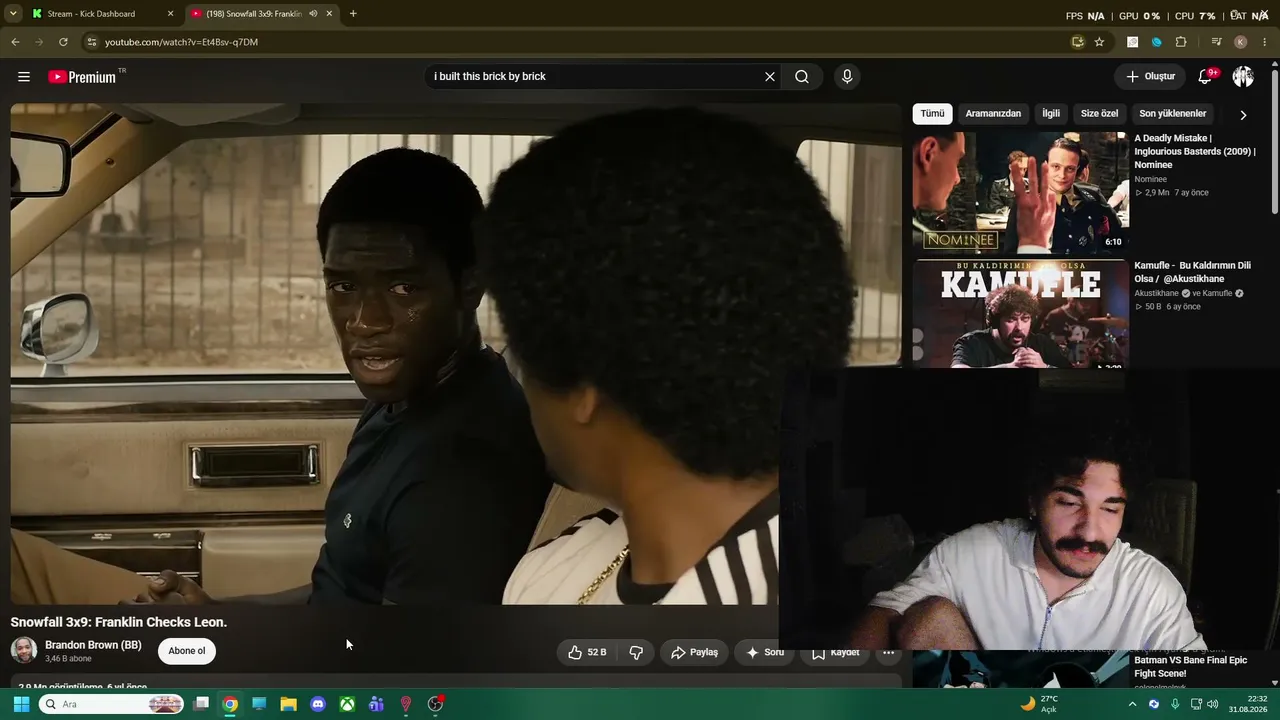Image resolution: width=1280 pixels, height=720 pixels.
Task: Select the Size özel filter chip
Action: [1099, 114]
